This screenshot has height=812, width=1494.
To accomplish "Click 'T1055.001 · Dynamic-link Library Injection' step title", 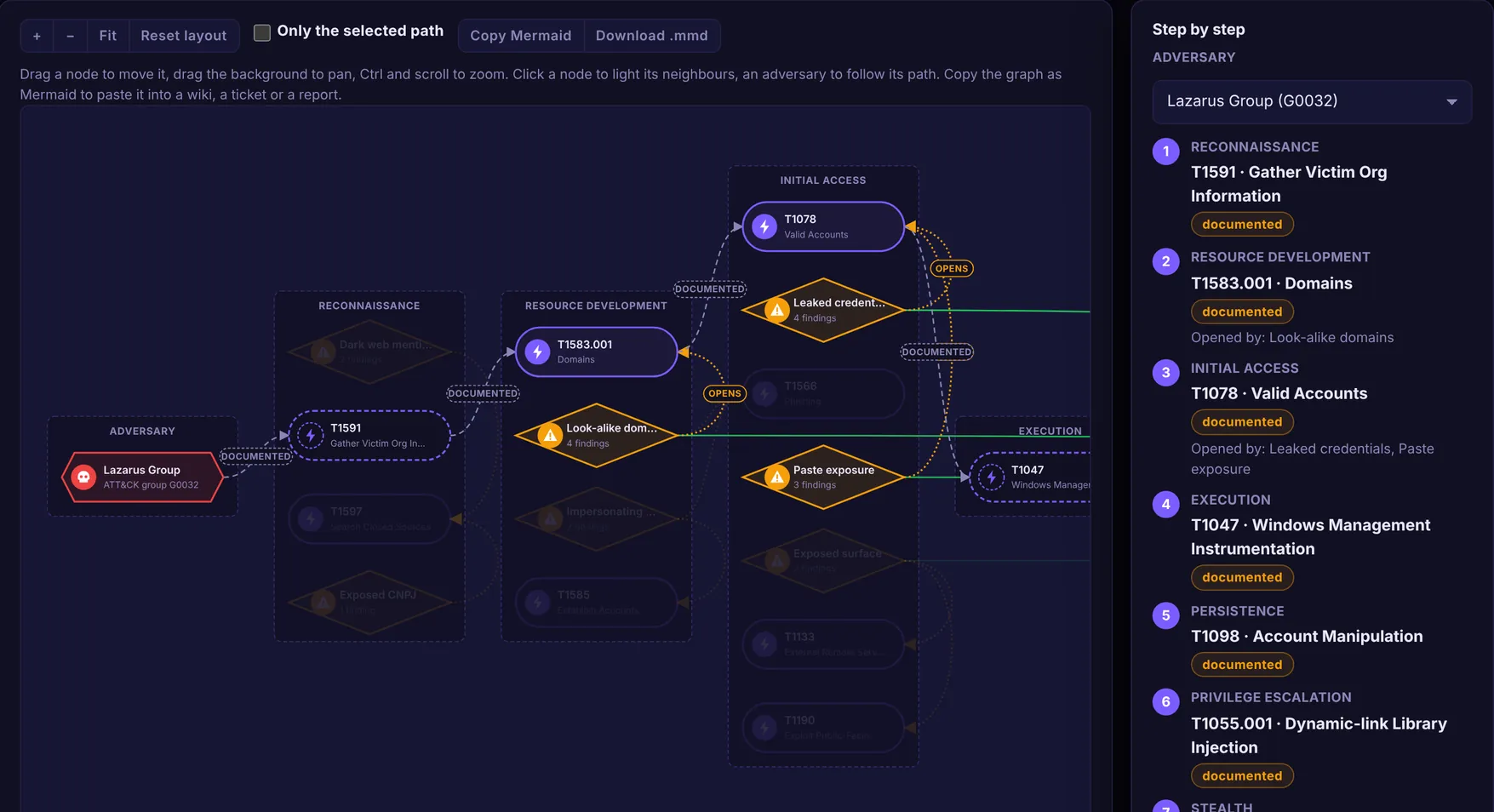I will (x=1319, y=735).
